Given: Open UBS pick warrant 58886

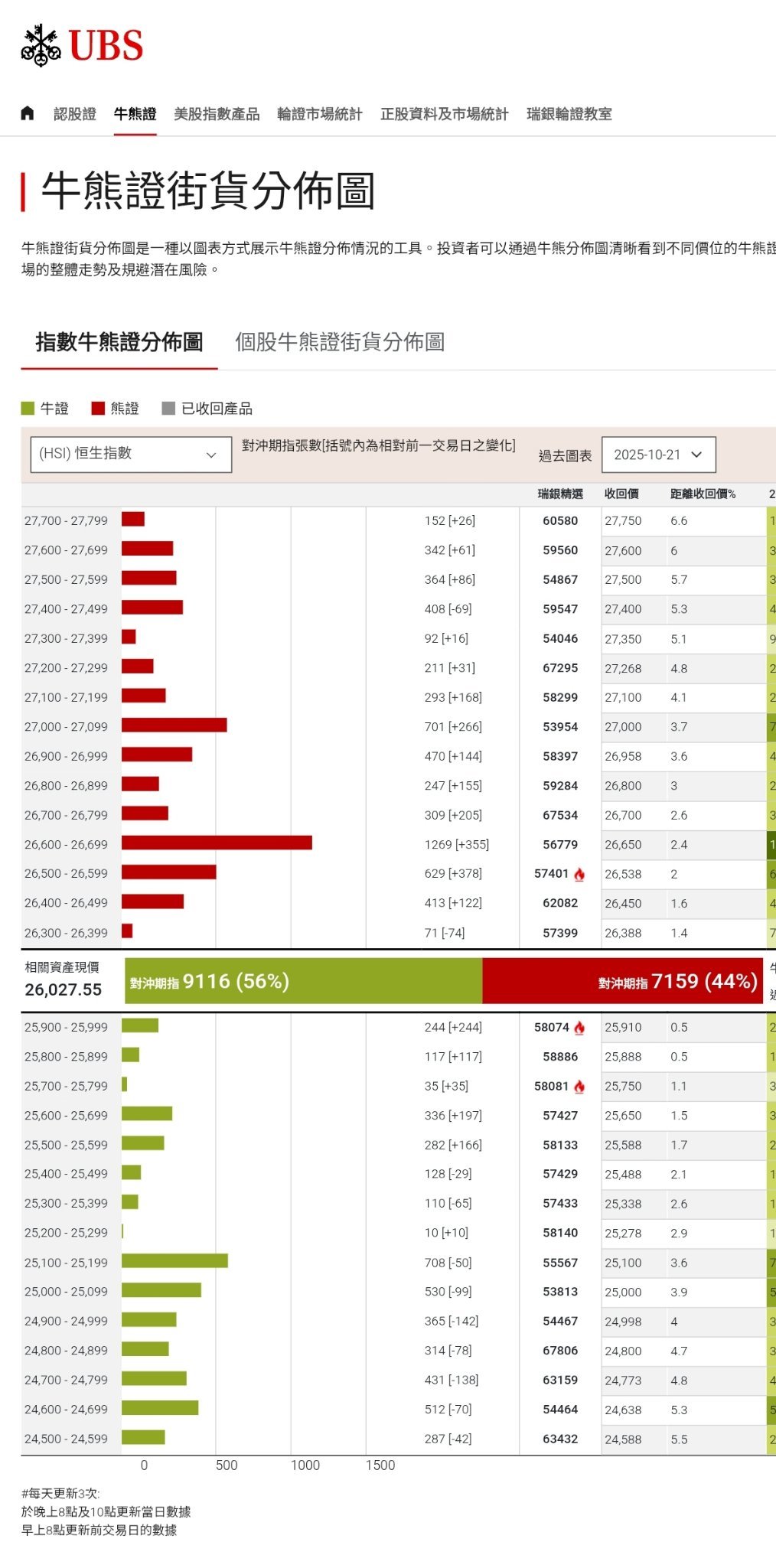Looking at the screenshot, I should pos(560,1057).
